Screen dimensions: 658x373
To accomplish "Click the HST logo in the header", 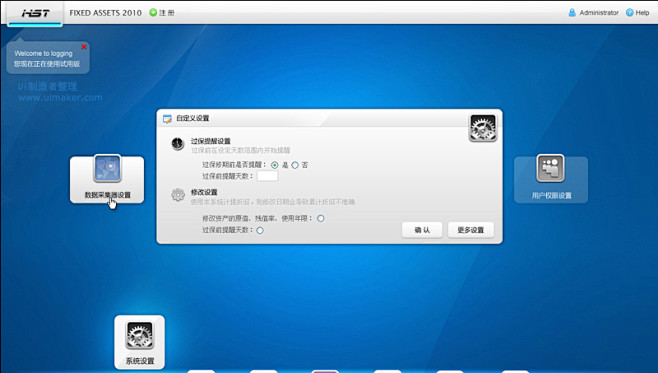I will click(x=36, y=13).
